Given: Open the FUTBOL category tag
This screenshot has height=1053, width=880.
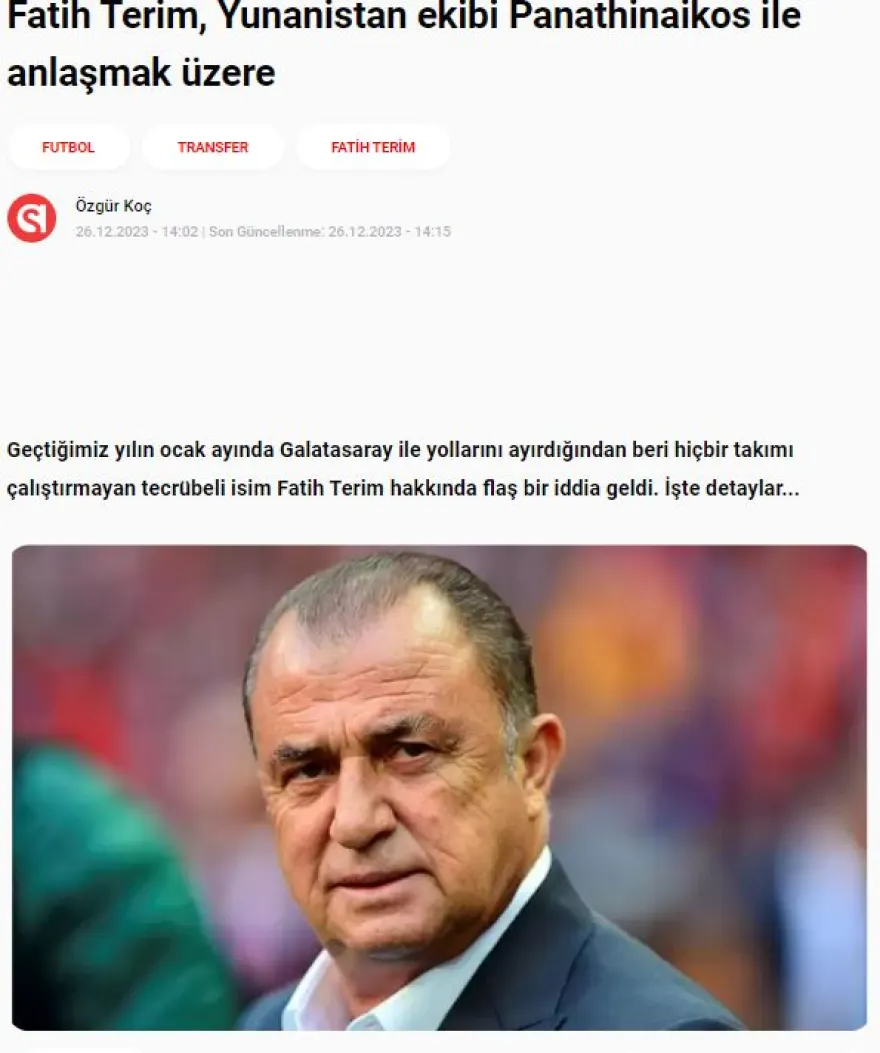Looking at the screenshot, I should [x=69, y=147].
